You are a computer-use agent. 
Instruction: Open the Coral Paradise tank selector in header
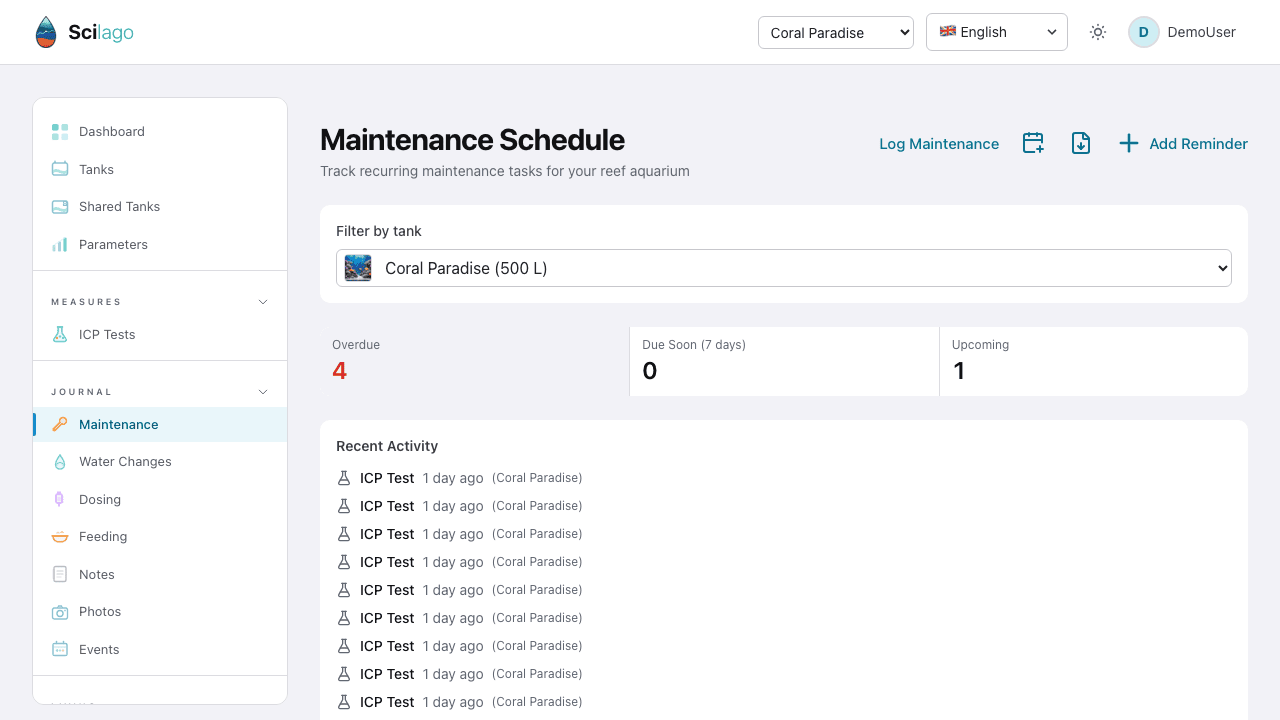[836, 32]
